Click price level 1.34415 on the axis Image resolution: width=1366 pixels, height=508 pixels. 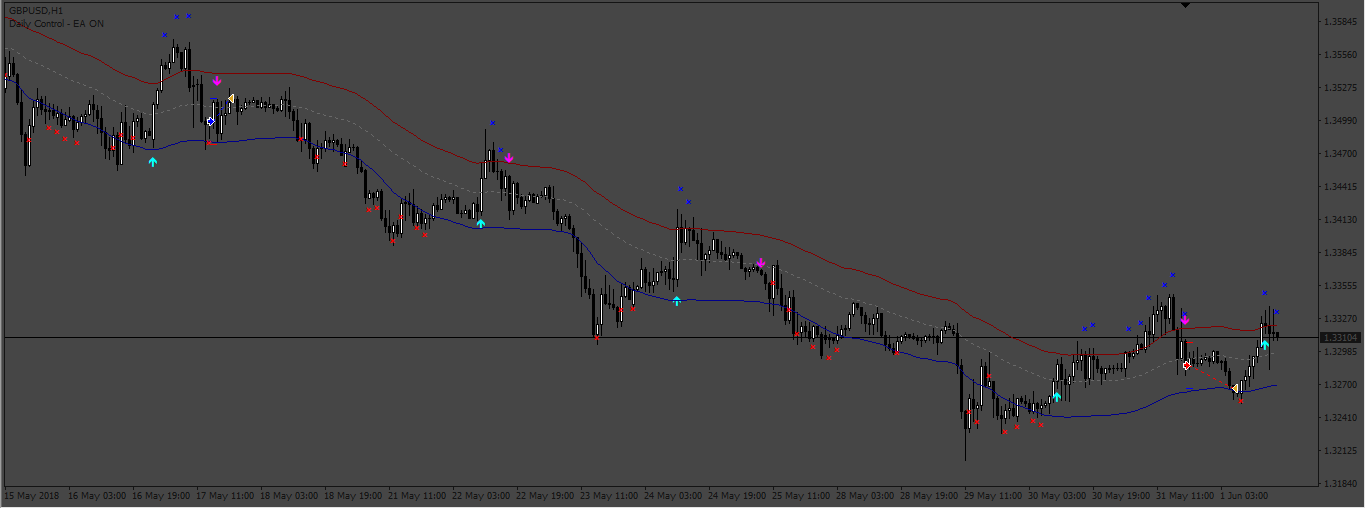coord(1339,186)
